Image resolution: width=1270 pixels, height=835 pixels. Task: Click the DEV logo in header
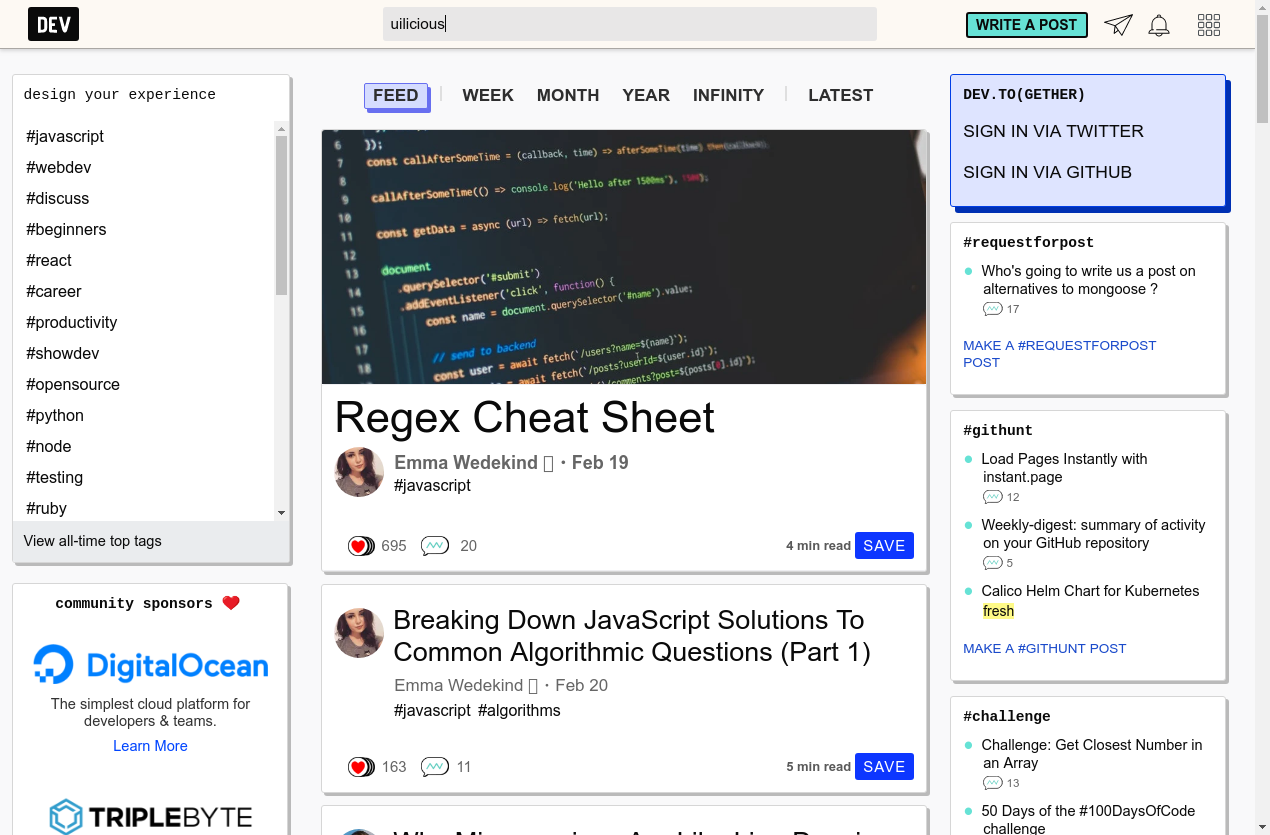coord(53,24)
